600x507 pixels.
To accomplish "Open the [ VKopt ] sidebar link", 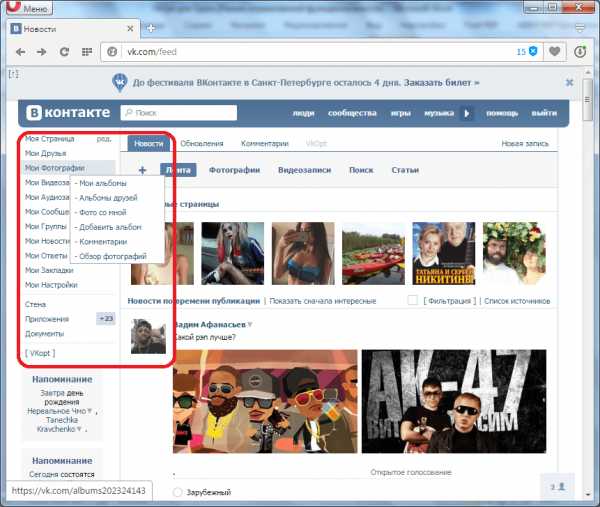I will coord(40,353).
